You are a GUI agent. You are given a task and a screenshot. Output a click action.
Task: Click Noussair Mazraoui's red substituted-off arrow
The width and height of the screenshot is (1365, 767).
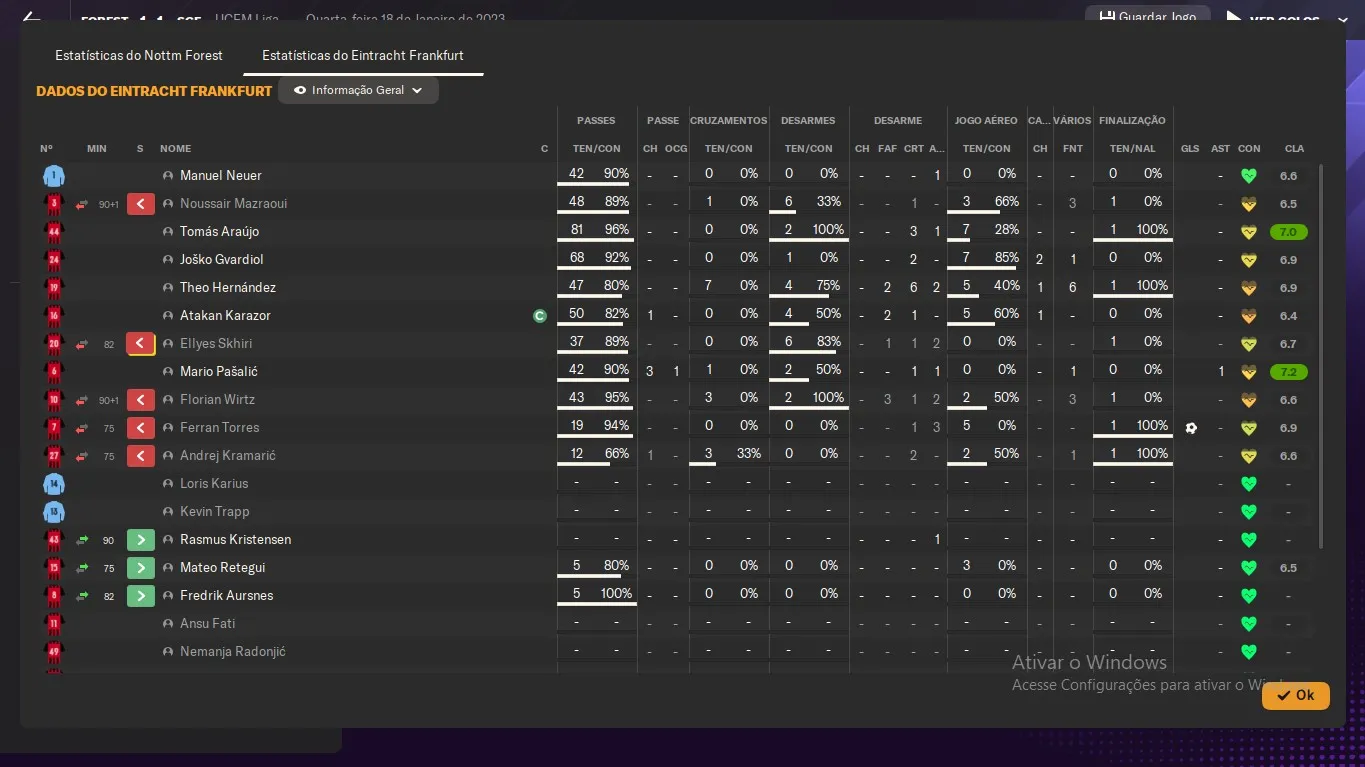141,204
